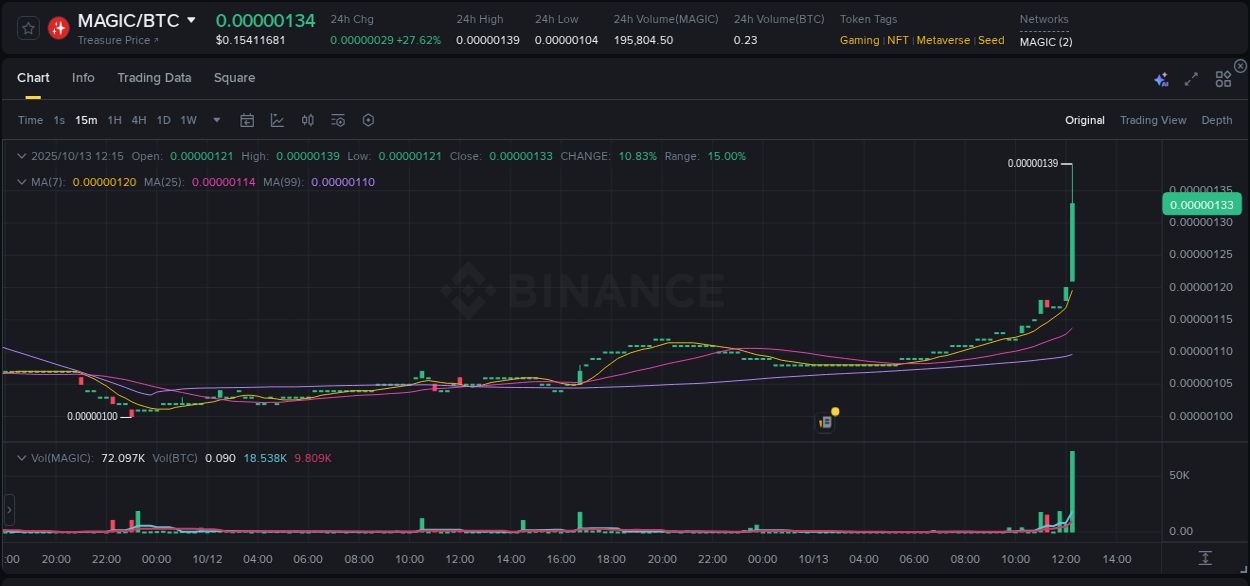Click the Gaming token tag
Image resolution: width=1250 pixels, height=586 pixels.
click(861, 40)
